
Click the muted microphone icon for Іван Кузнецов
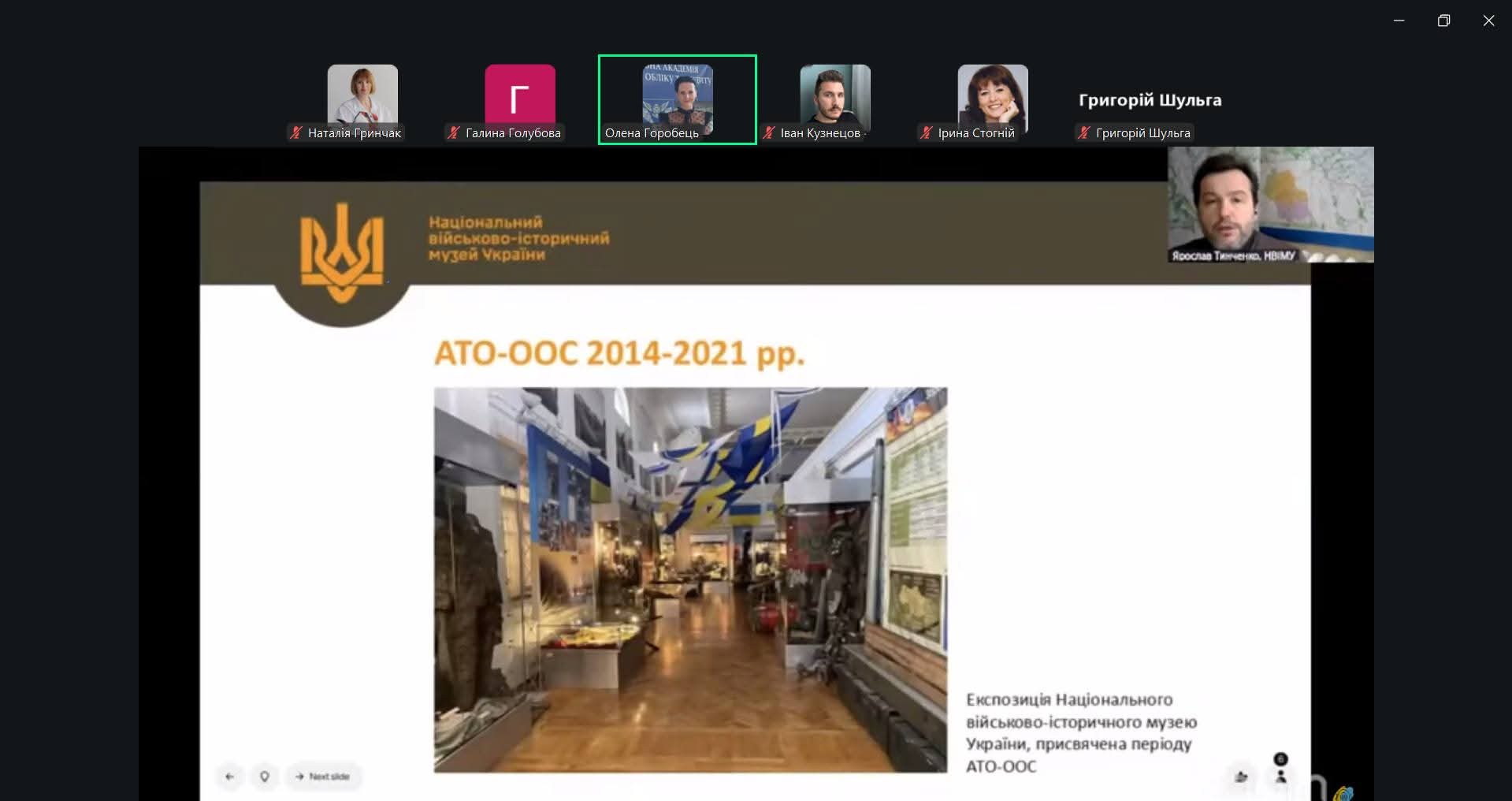point(769,133)
